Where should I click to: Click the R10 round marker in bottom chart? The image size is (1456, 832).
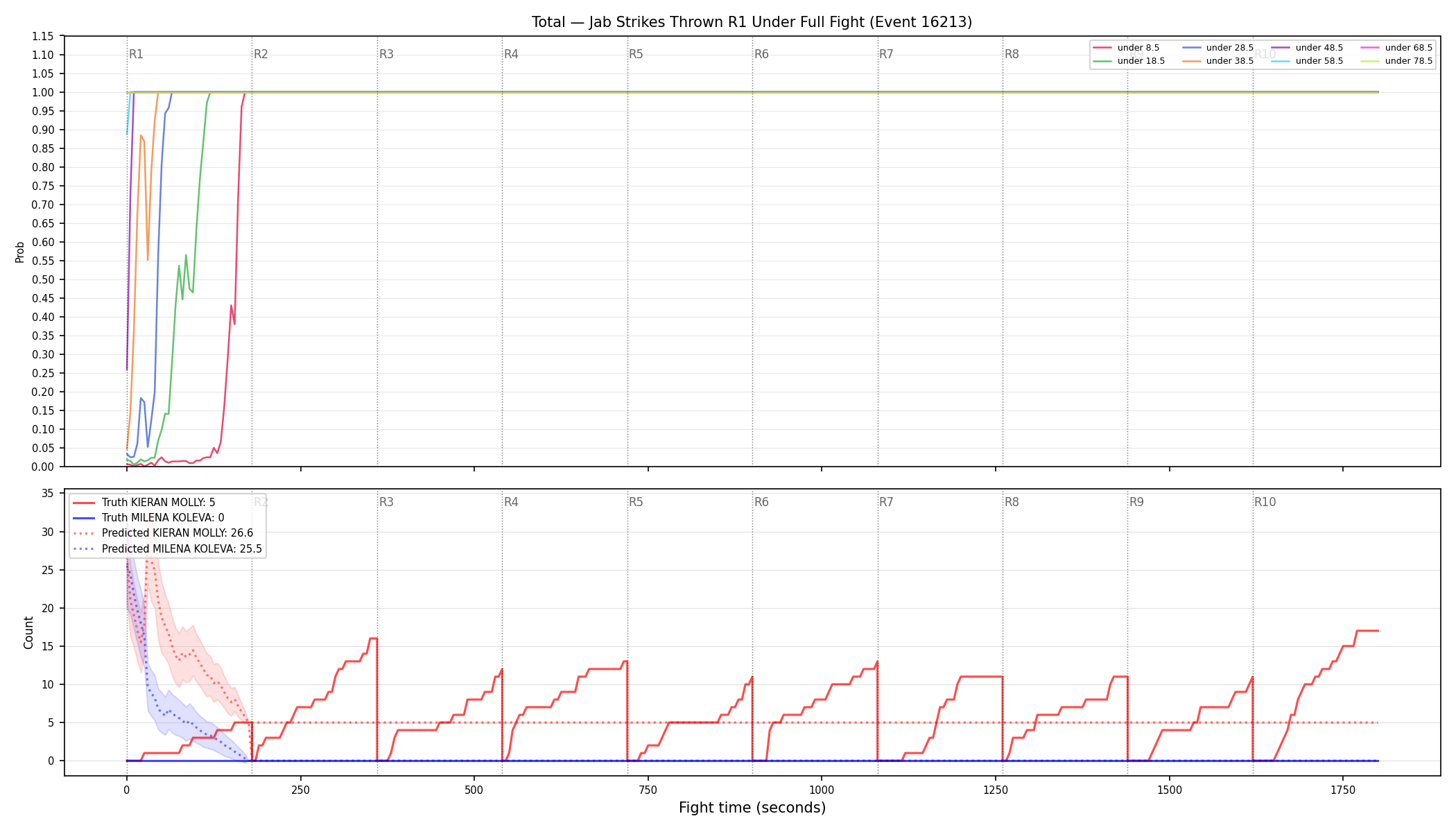click(x=1265, y=502)
